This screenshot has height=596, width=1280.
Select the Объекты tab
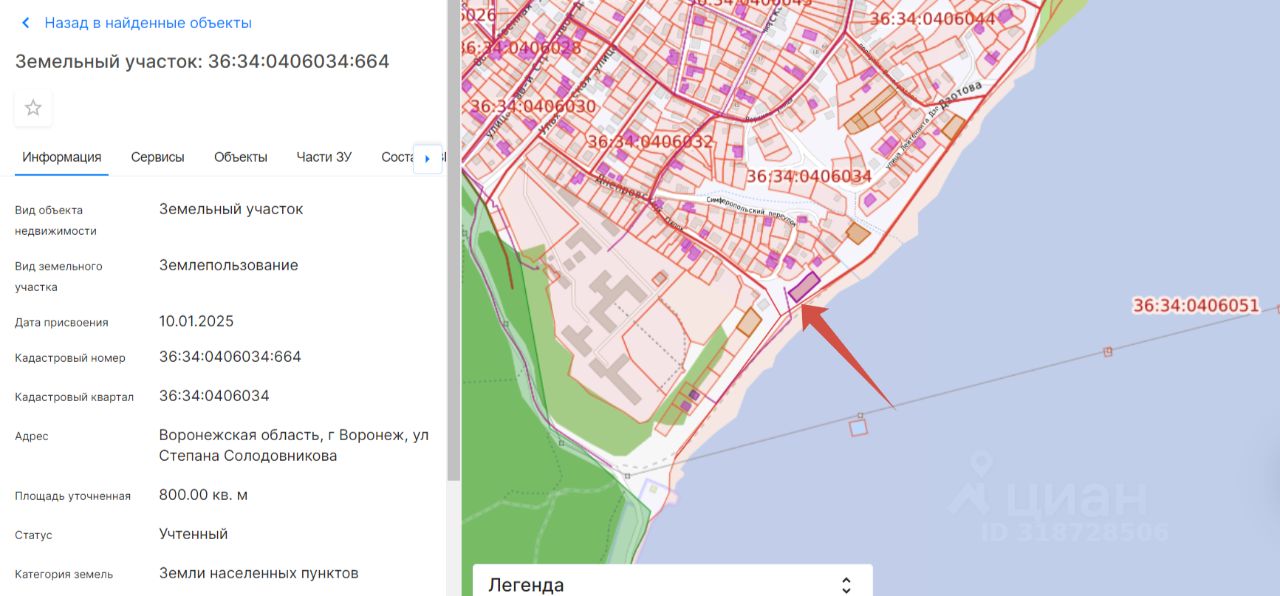tap(241, 157)
